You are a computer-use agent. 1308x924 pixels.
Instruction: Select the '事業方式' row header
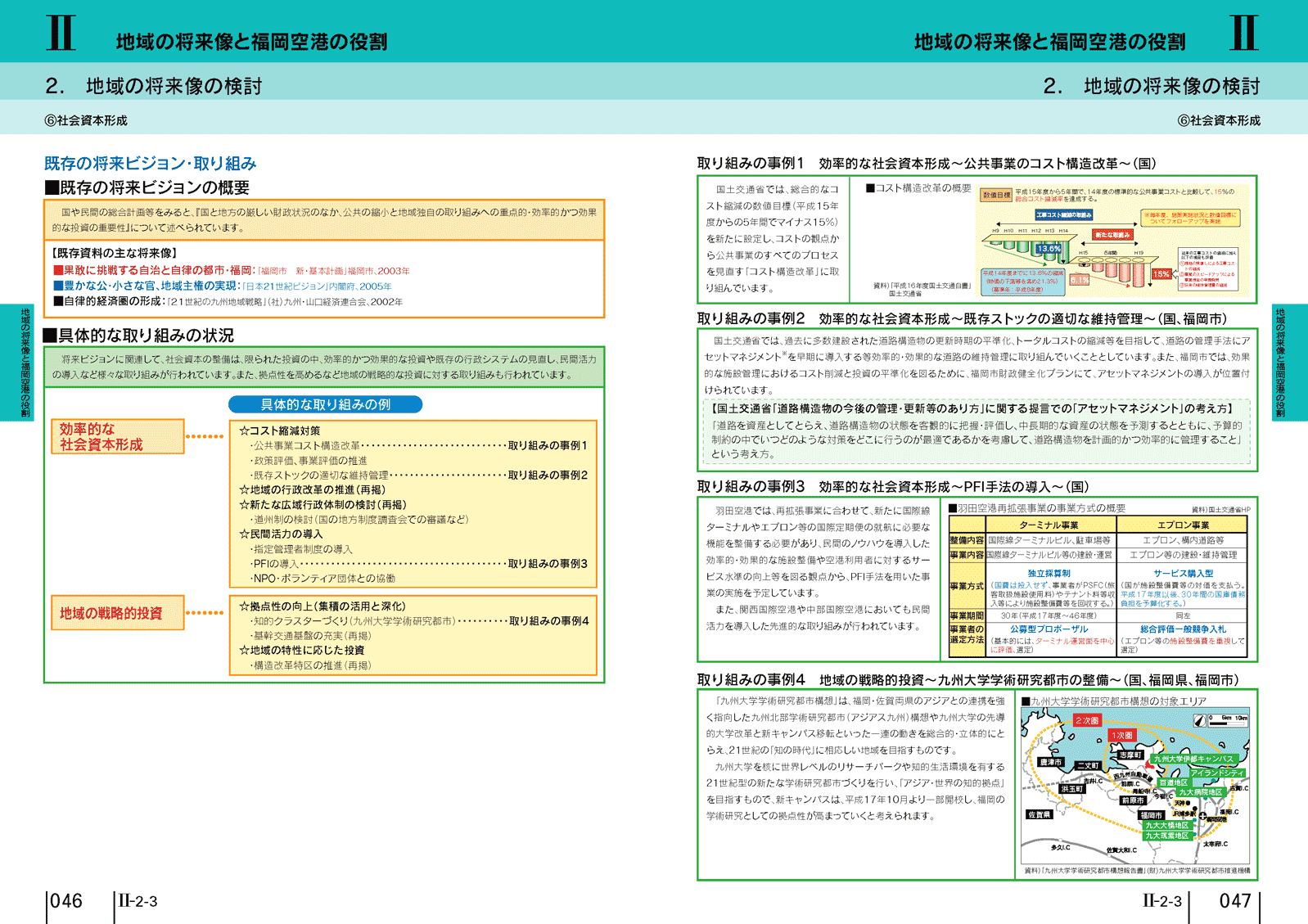(967, 586)
